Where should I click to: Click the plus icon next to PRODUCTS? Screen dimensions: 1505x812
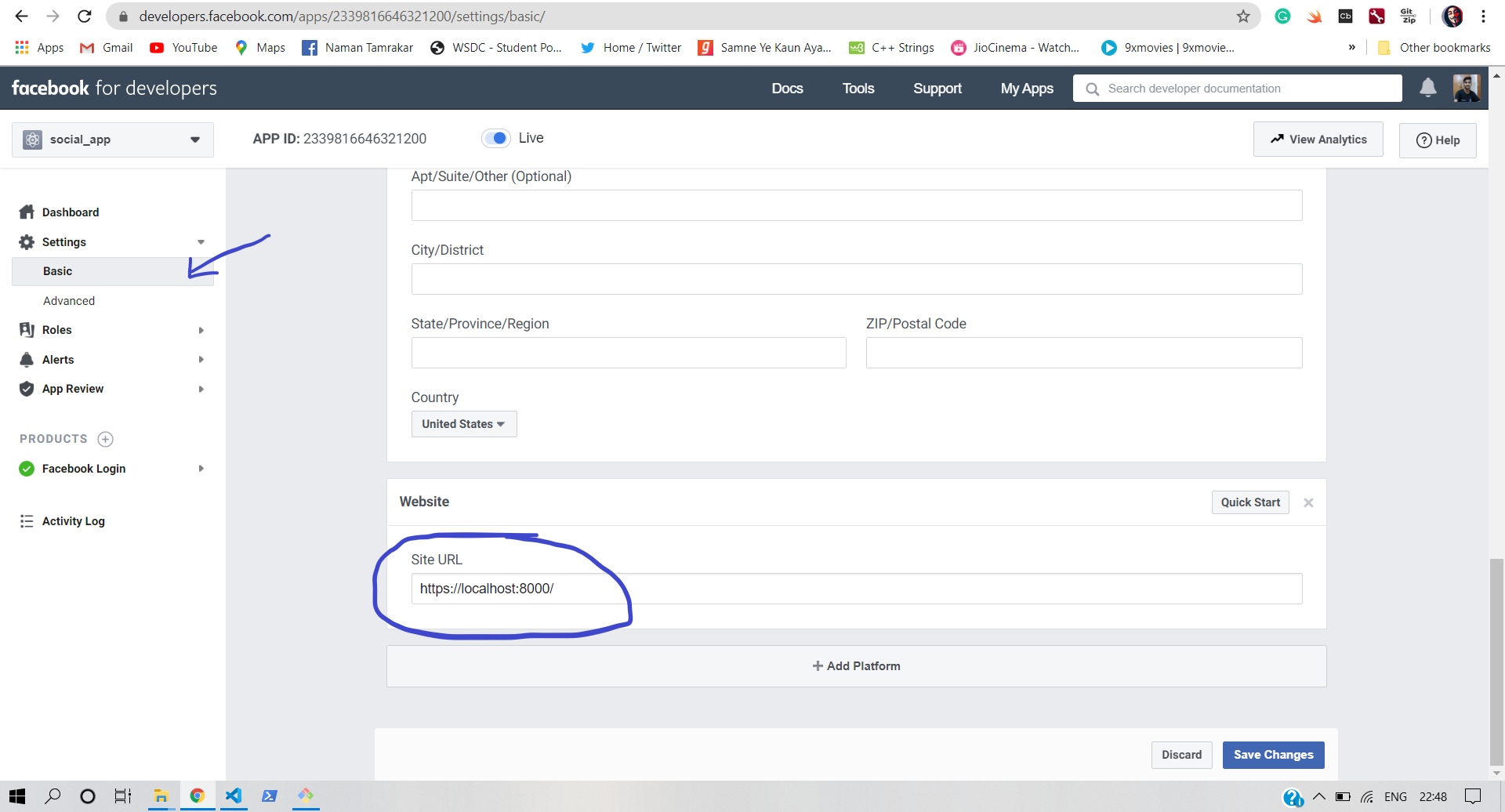[105, 439]
